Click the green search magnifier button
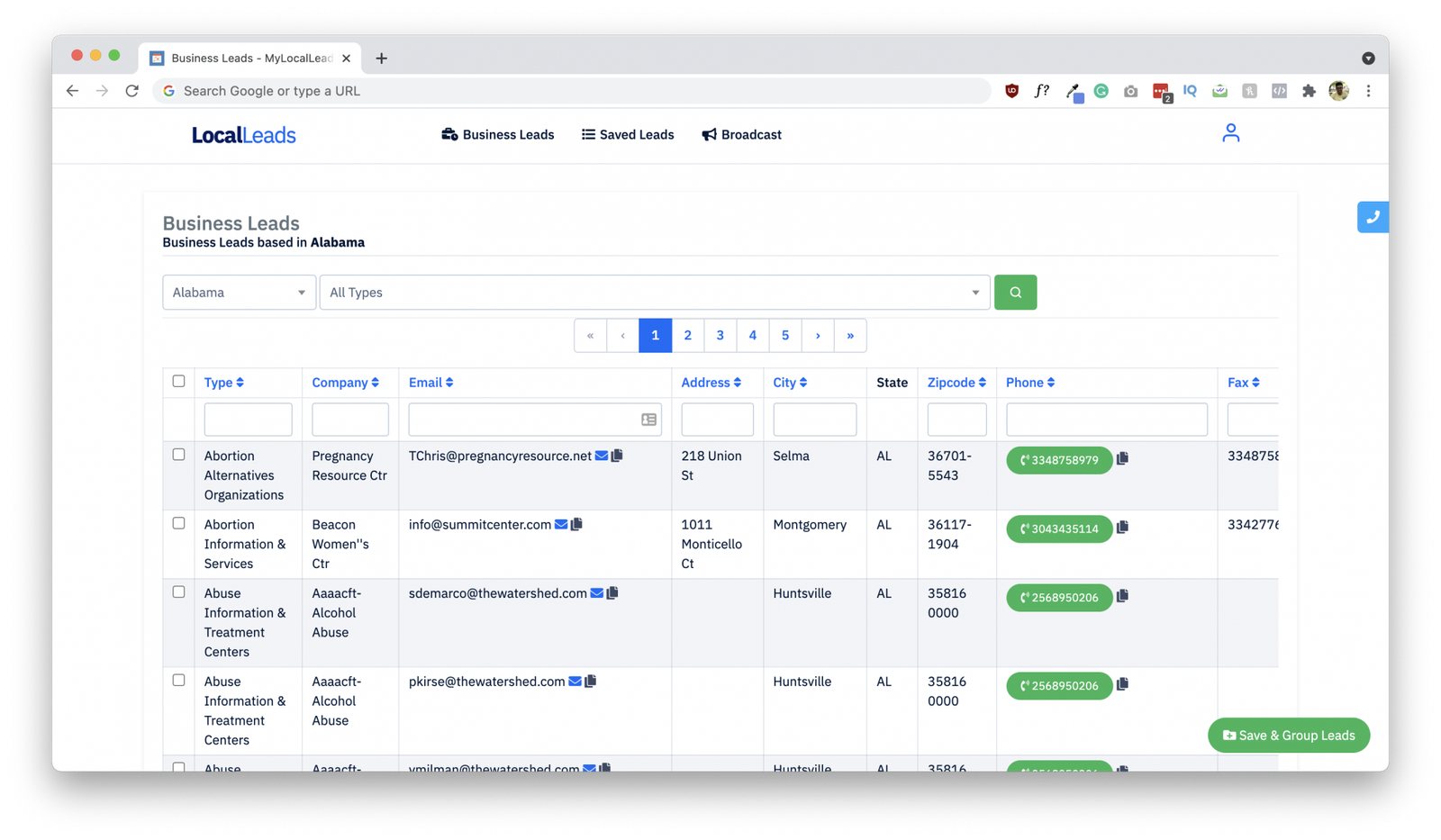Image resolution: width=1441 pixels, height=840 pixels. click(x=1015, y=293)
